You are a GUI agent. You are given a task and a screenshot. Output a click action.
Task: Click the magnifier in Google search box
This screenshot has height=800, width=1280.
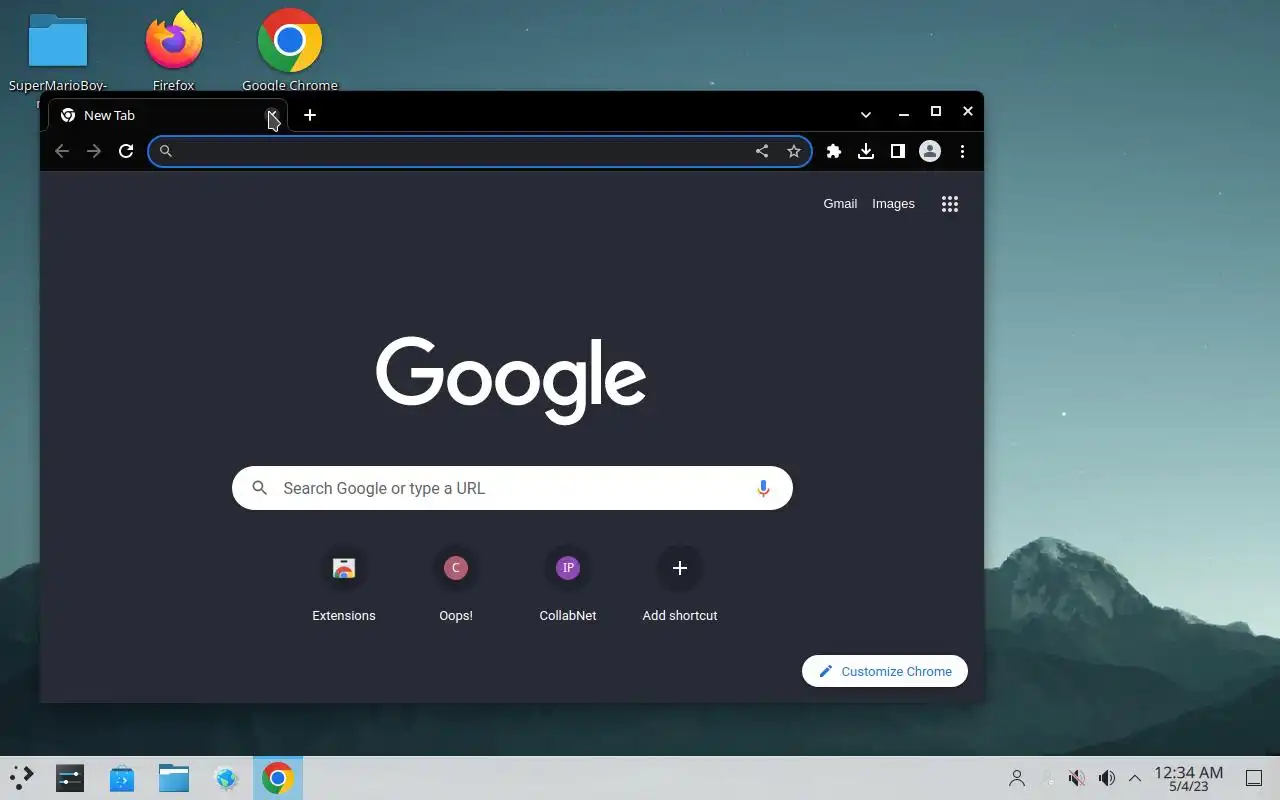tap(260, 488)
